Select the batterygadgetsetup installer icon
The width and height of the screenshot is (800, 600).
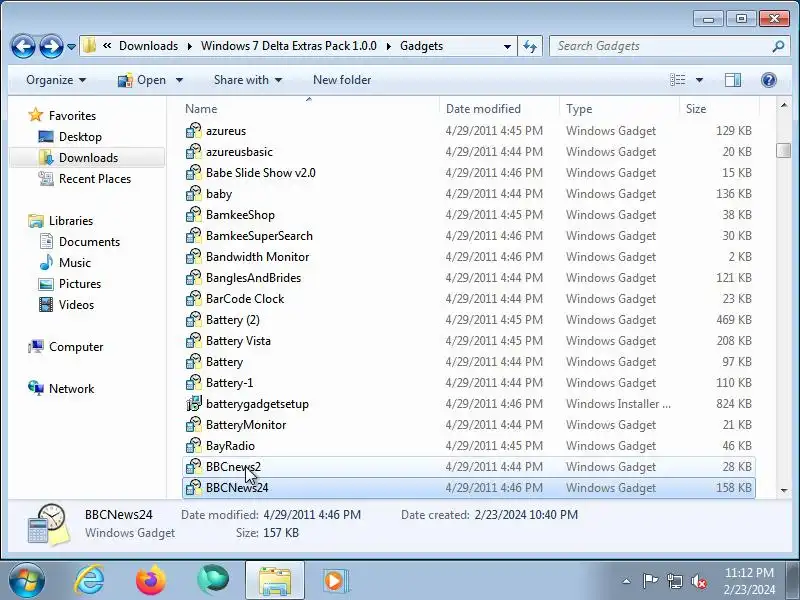point(193,404)
